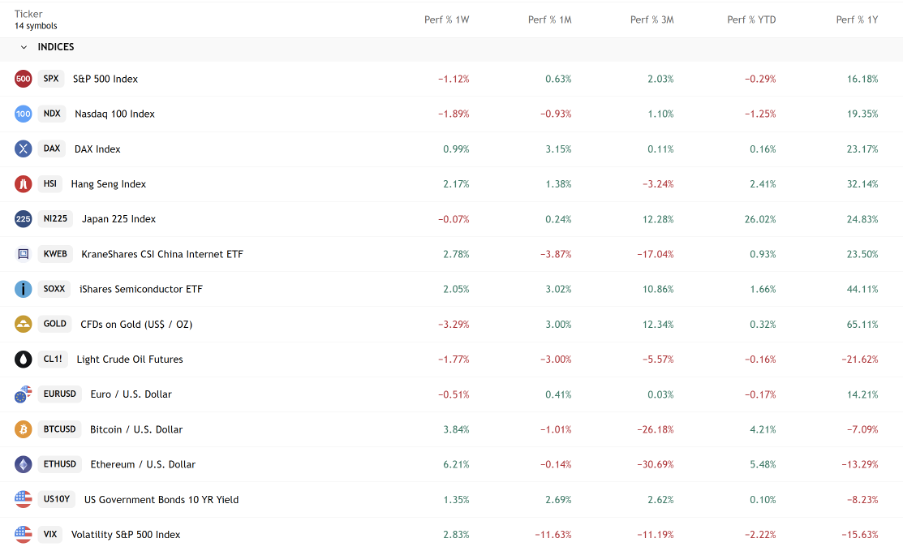Viewport: 904px width, 548px height.
Task: Click the Bitcoin orange logo icon
Action: click(23, 429)
